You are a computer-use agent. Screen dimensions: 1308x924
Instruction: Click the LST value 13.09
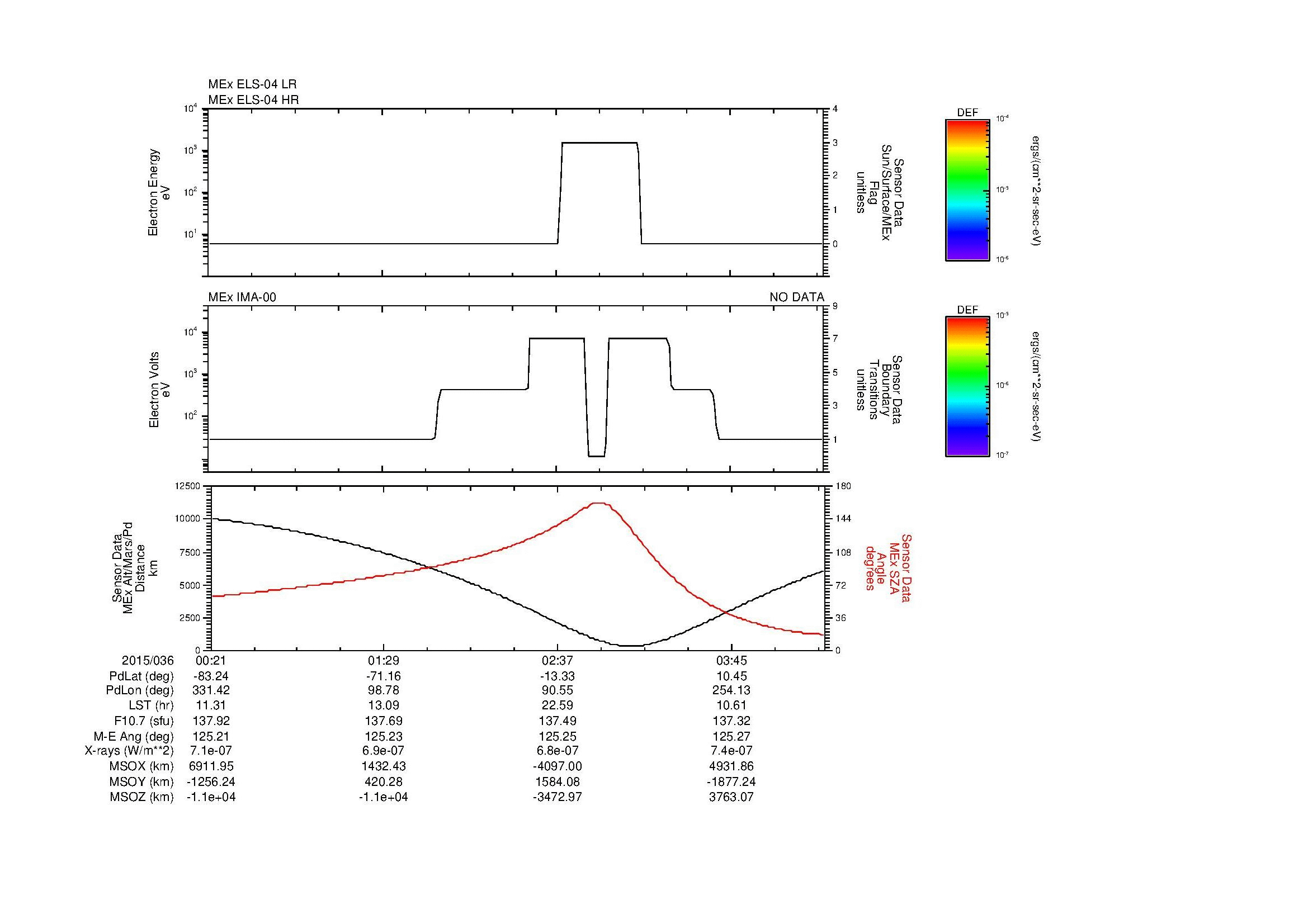tap(384, 705)
